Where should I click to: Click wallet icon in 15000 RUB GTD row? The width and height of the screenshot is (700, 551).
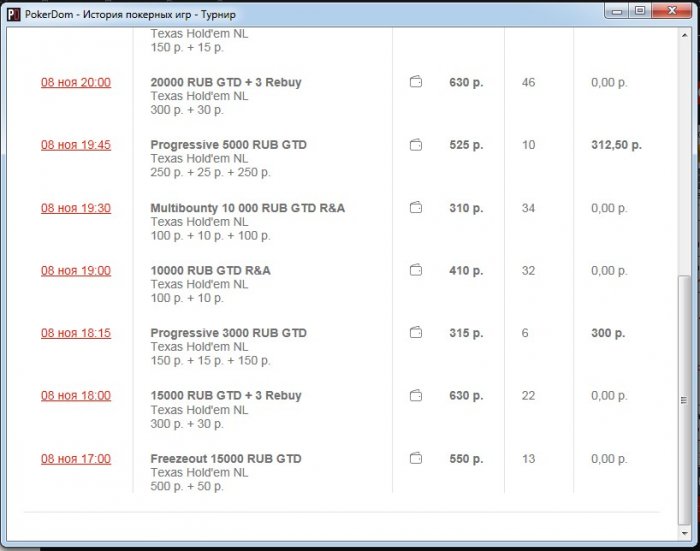tap(416, 396)
